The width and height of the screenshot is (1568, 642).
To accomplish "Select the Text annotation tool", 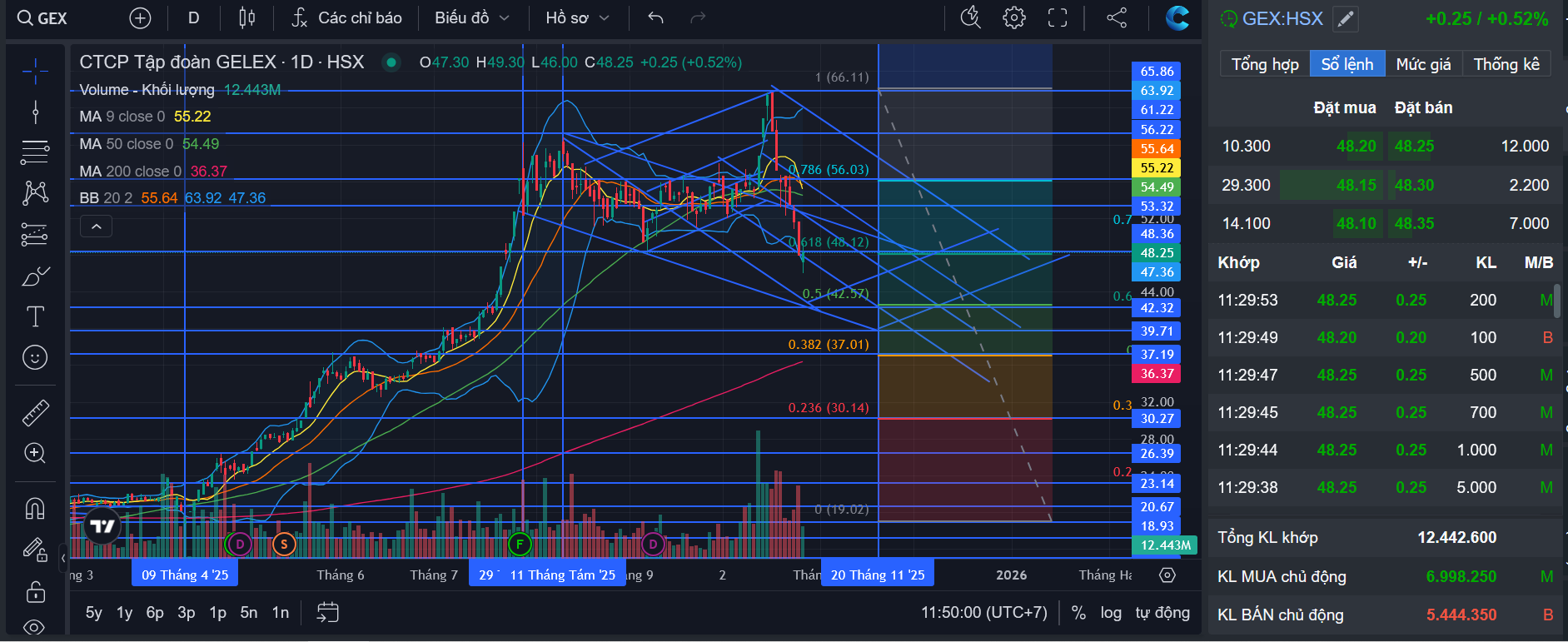I will (35, 316).
